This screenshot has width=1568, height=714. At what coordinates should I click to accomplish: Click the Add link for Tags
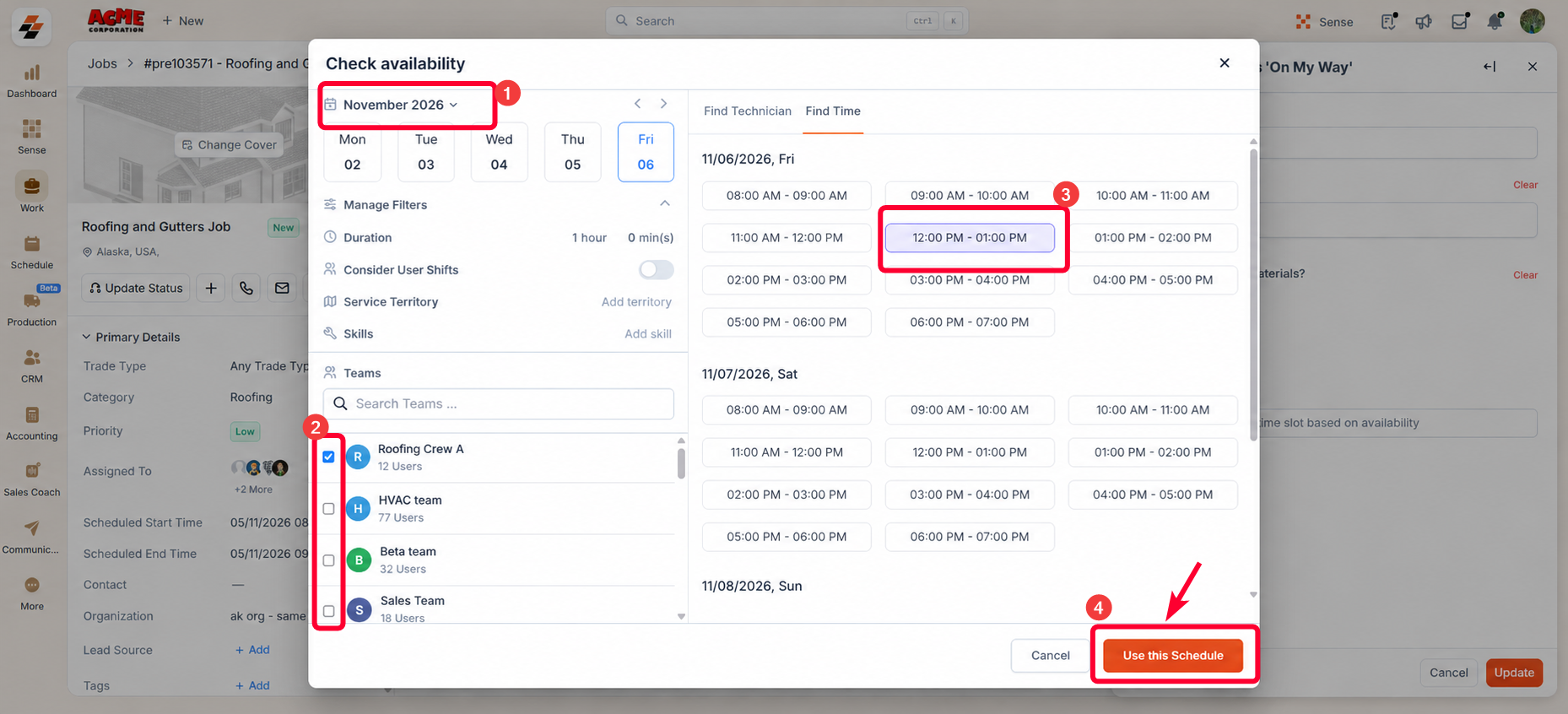[x=253, y=685]
